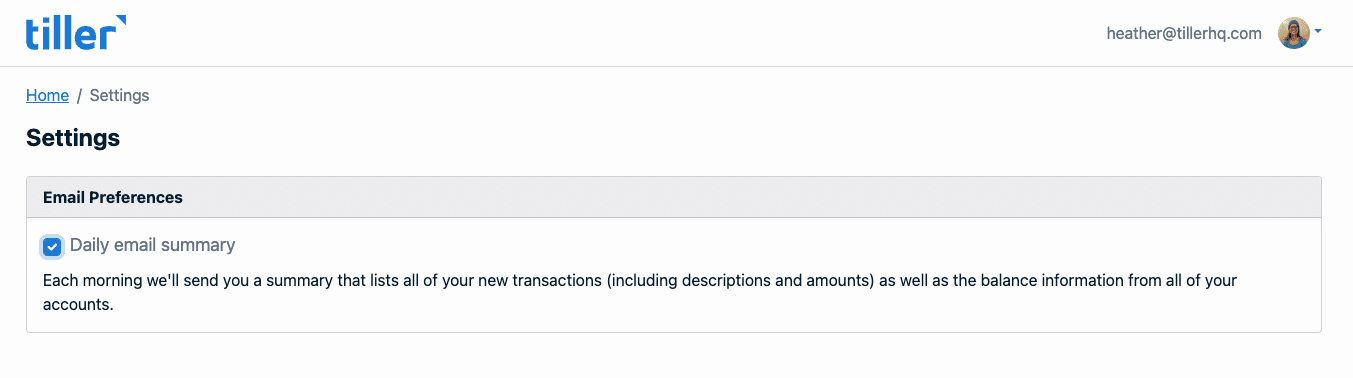Select the Settings breadcrumb item
This screenshot has height=378, width=1353.
119,95
